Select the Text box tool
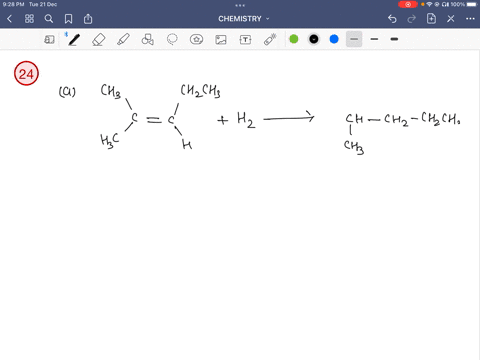The height and width of the screenshot is (360, 480). point(245,40)
